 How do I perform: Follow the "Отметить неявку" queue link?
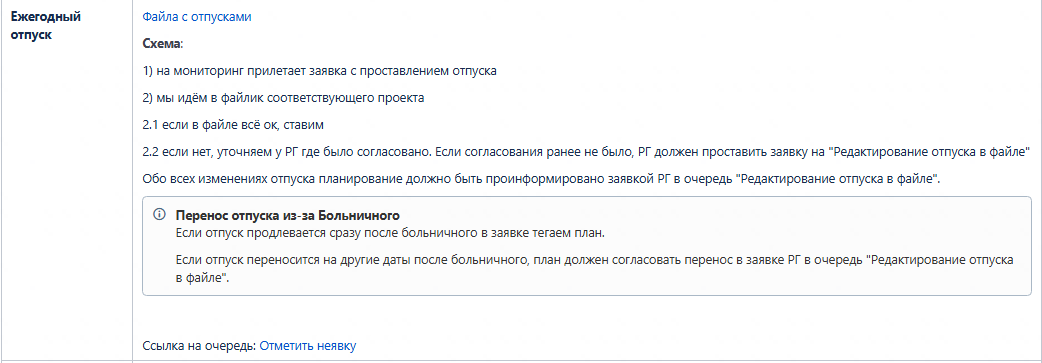(x=308, y=346)
